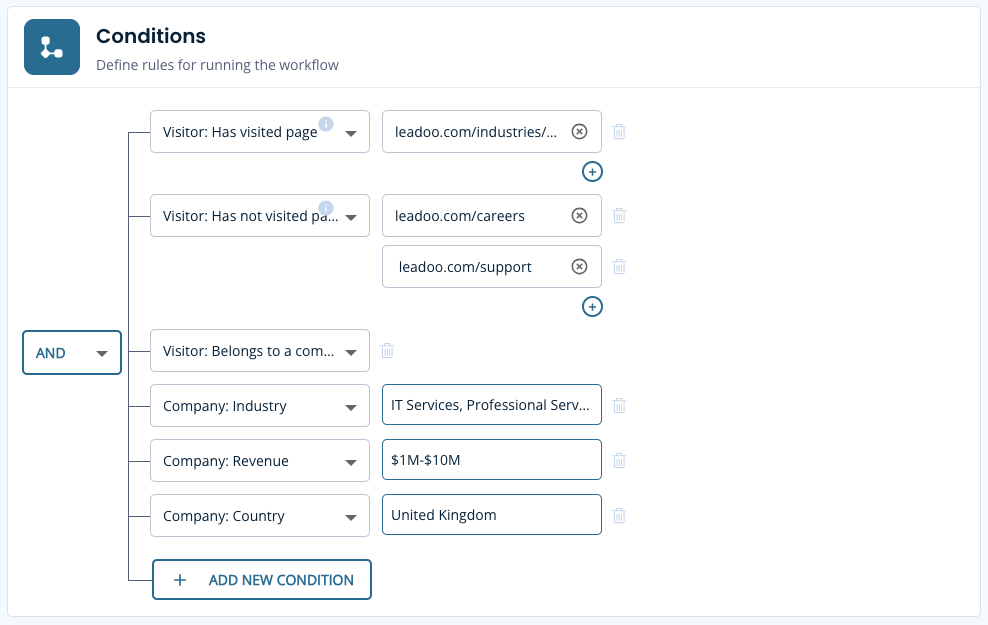This screenshot has height=625, width=988.
Task: Click the "United Kingdom" country value field
Action: 491,515
